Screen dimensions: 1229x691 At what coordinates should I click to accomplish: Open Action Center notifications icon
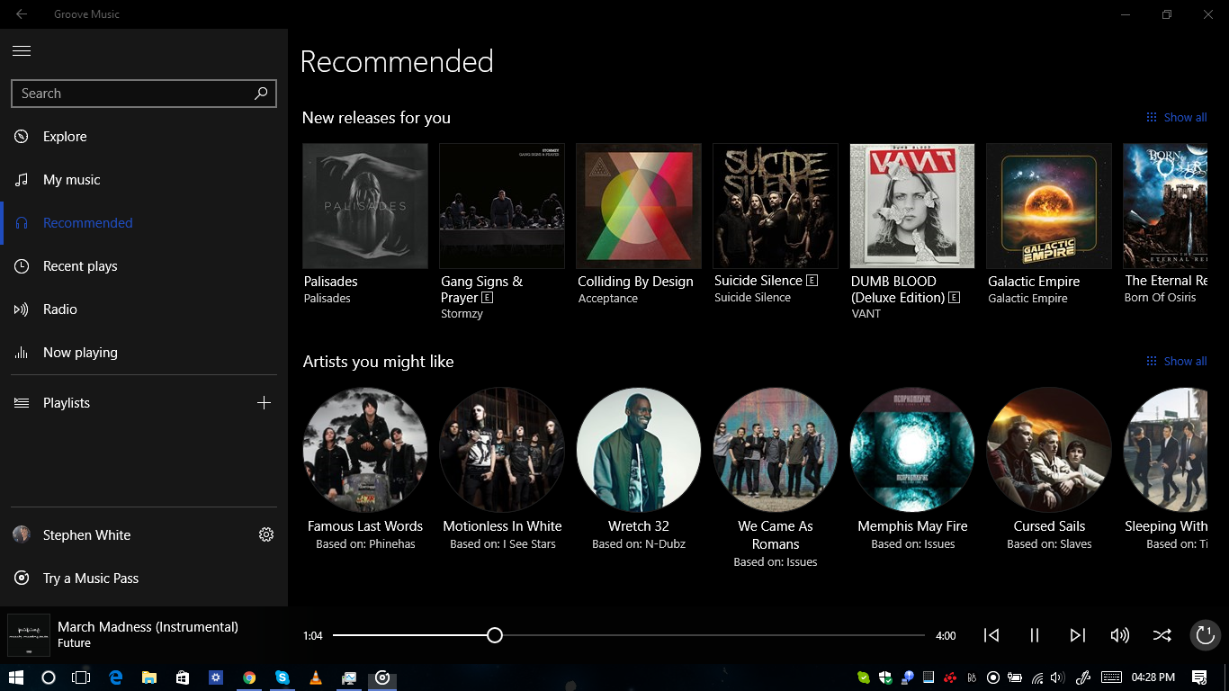pos(1200,677)
